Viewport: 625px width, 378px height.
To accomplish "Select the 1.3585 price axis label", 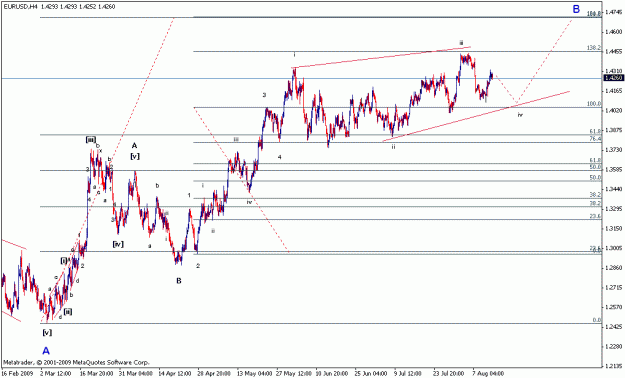I will click(613, 169).
